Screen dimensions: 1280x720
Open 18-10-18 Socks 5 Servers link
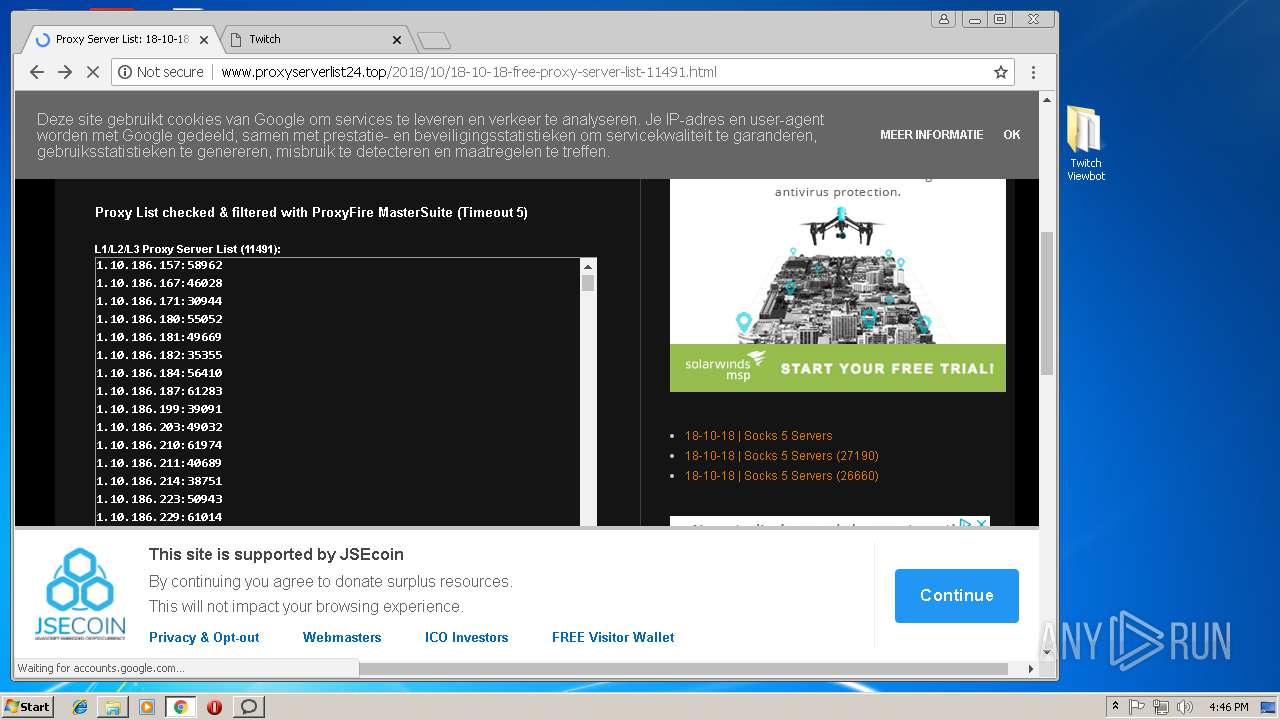pos(758,436)
